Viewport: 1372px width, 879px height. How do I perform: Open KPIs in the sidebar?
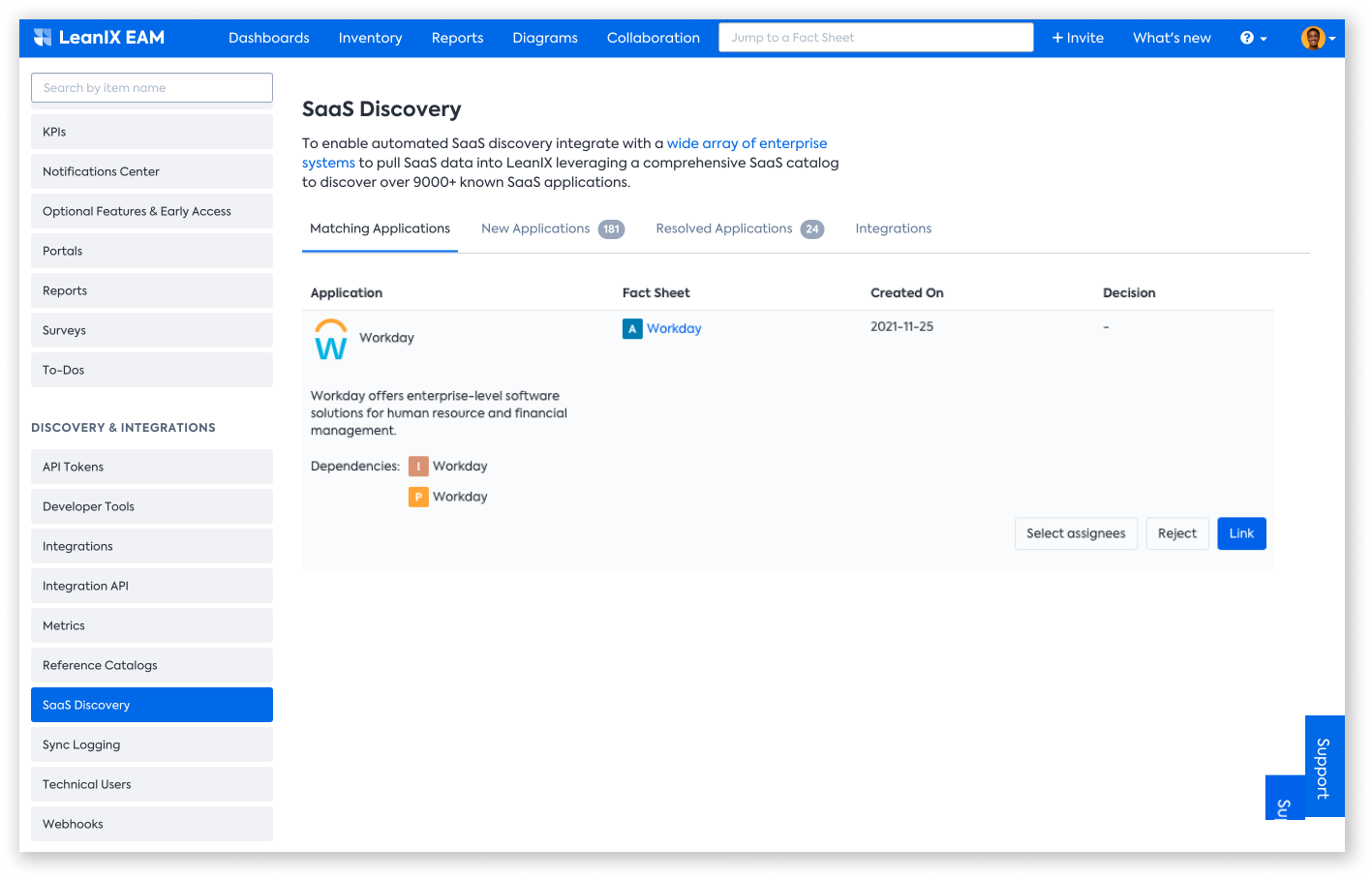(x=152, y=132)
